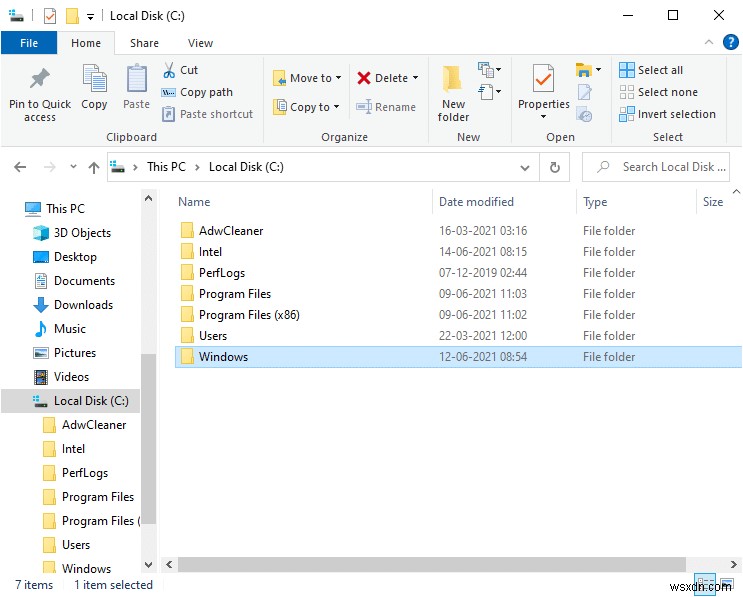Open the Easy access dropdown icon
This screenshot has height=597, width=743.
coord(489,91)
